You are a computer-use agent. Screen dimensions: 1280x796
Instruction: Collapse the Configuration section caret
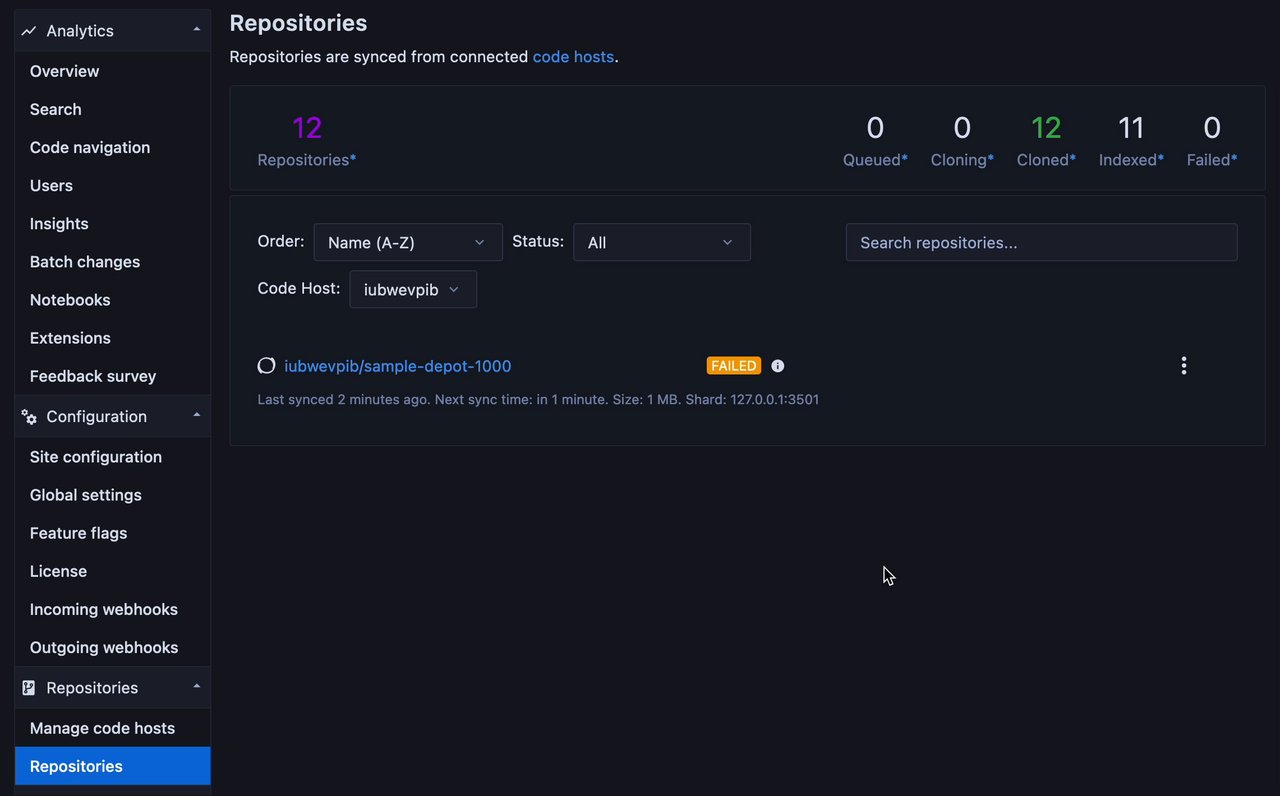(197, 415)
